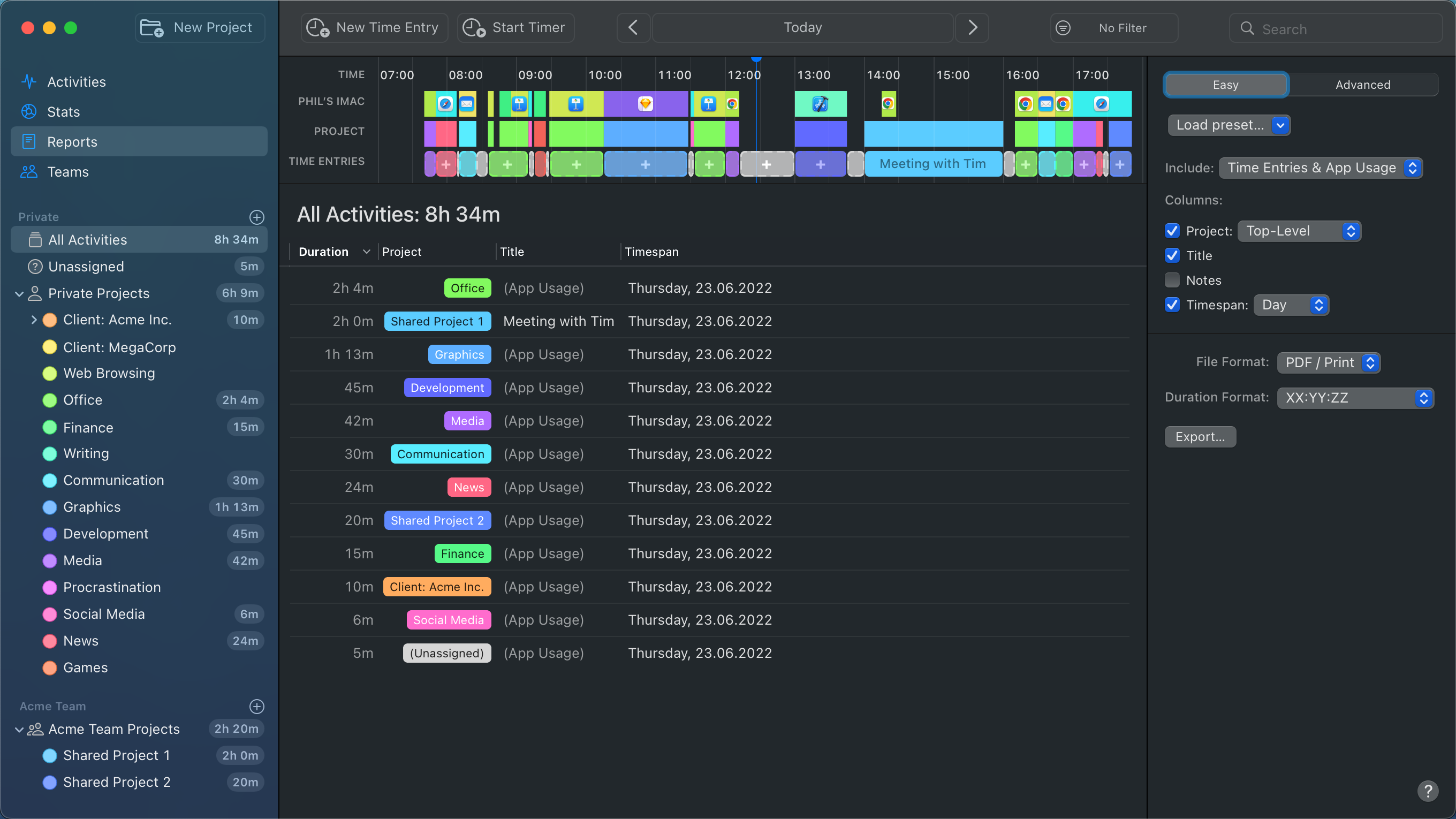Open help with question mark button
Screen dimensions: 1456x819
click(1428, 791)
